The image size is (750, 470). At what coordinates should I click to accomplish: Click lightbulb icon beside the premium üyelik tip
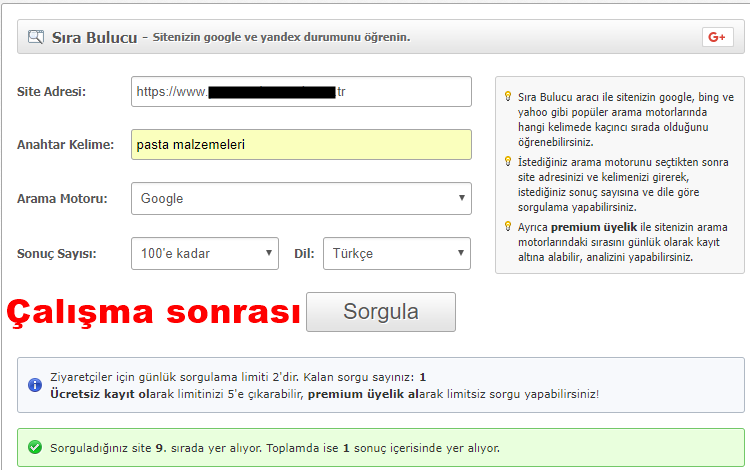tap(508, 226)
